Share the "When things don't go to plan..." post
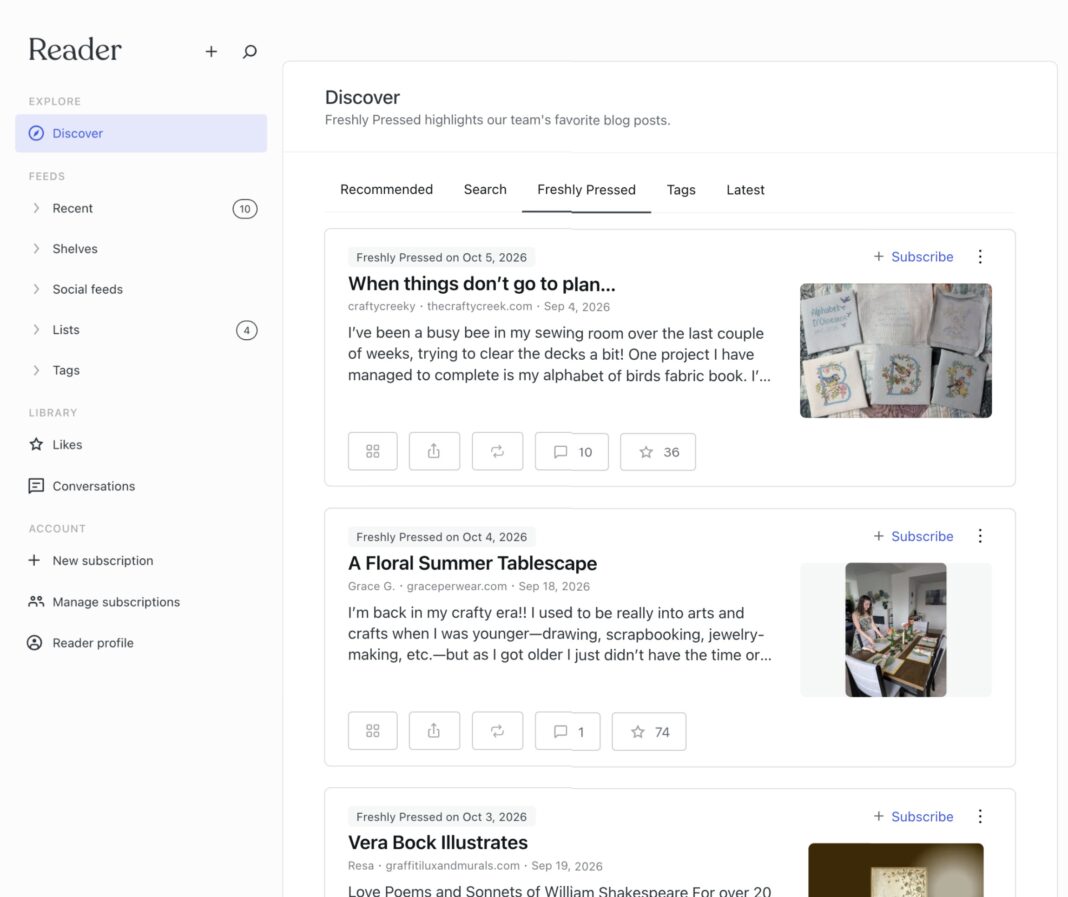1068x897 pixels. [x=434, y=452]
